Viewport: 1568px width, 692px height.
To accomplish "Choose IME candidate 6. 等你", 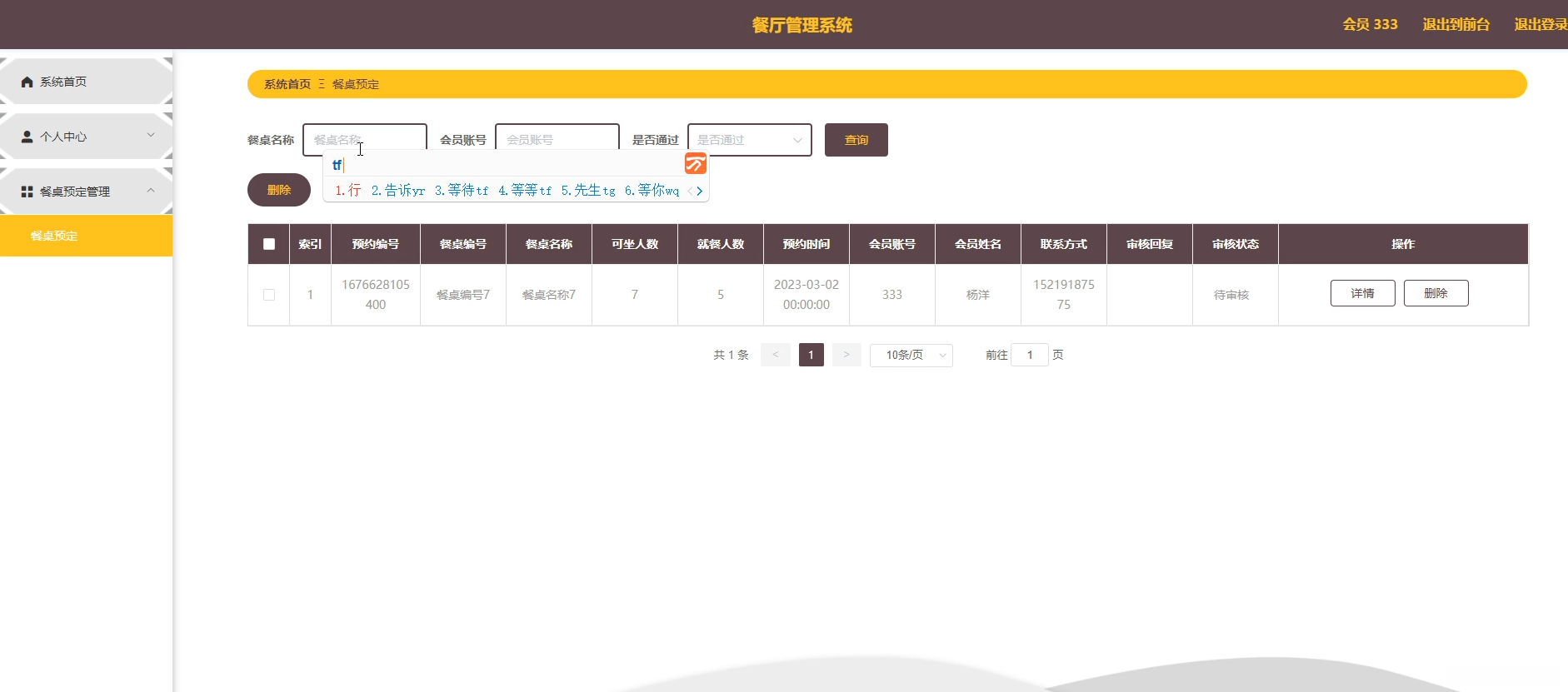I will [652, 191].
